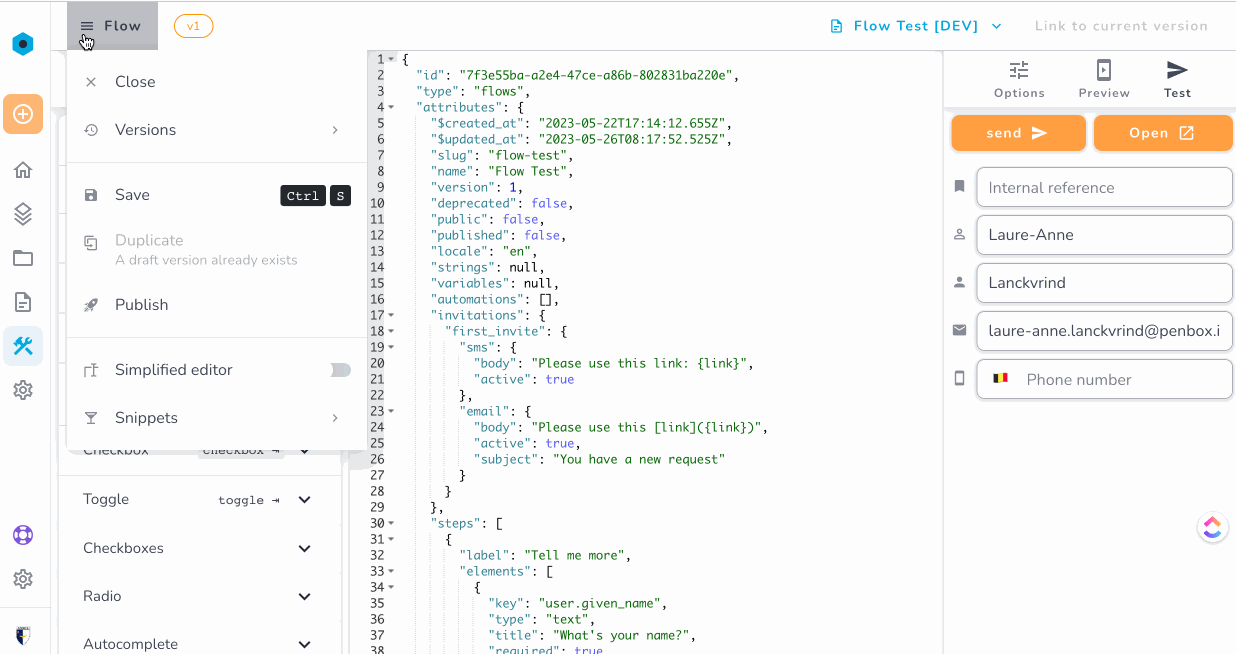The image size is (1236, 654).
Task: Click the envelope icon beside email field
Action: (960, 330)
